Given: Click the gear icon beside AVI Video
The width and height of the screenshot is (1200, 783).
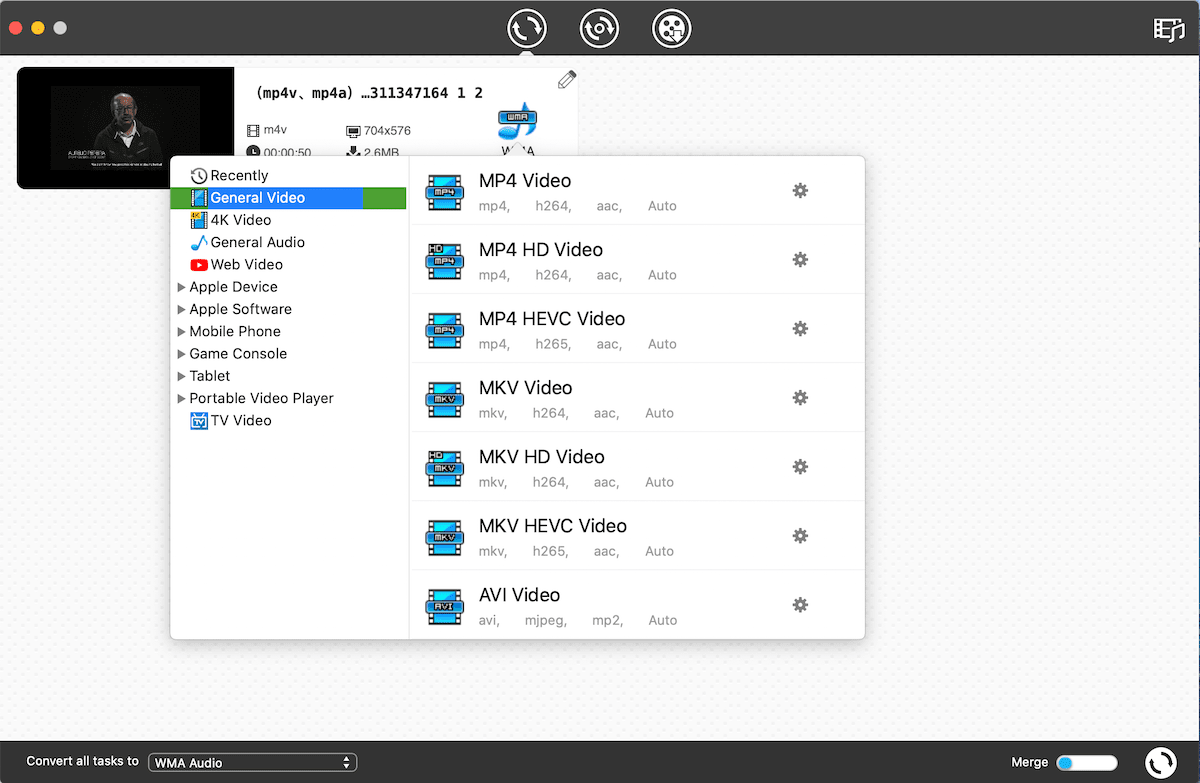Looking at the screenshot, I should click(800, 604).
